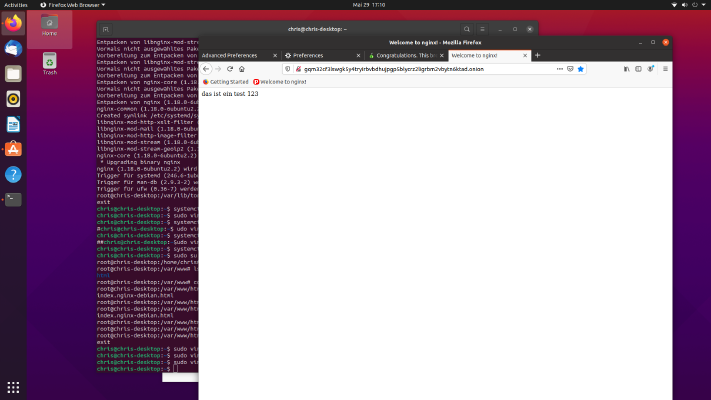Open a new tab with plus button

(537, 55)
